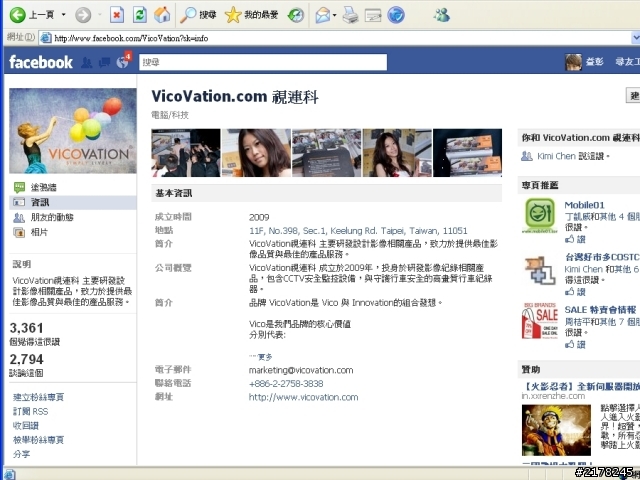Screen dimensions: 640x480
Task: Click the blue globe toolbar icon
Action: [x=396, y=16]
